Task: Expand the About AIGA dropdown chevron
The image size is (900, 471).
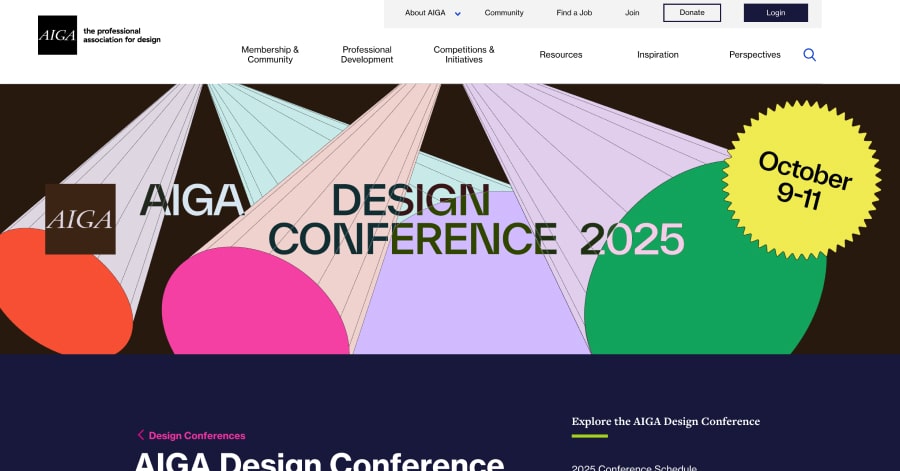Action: (457, 13)
